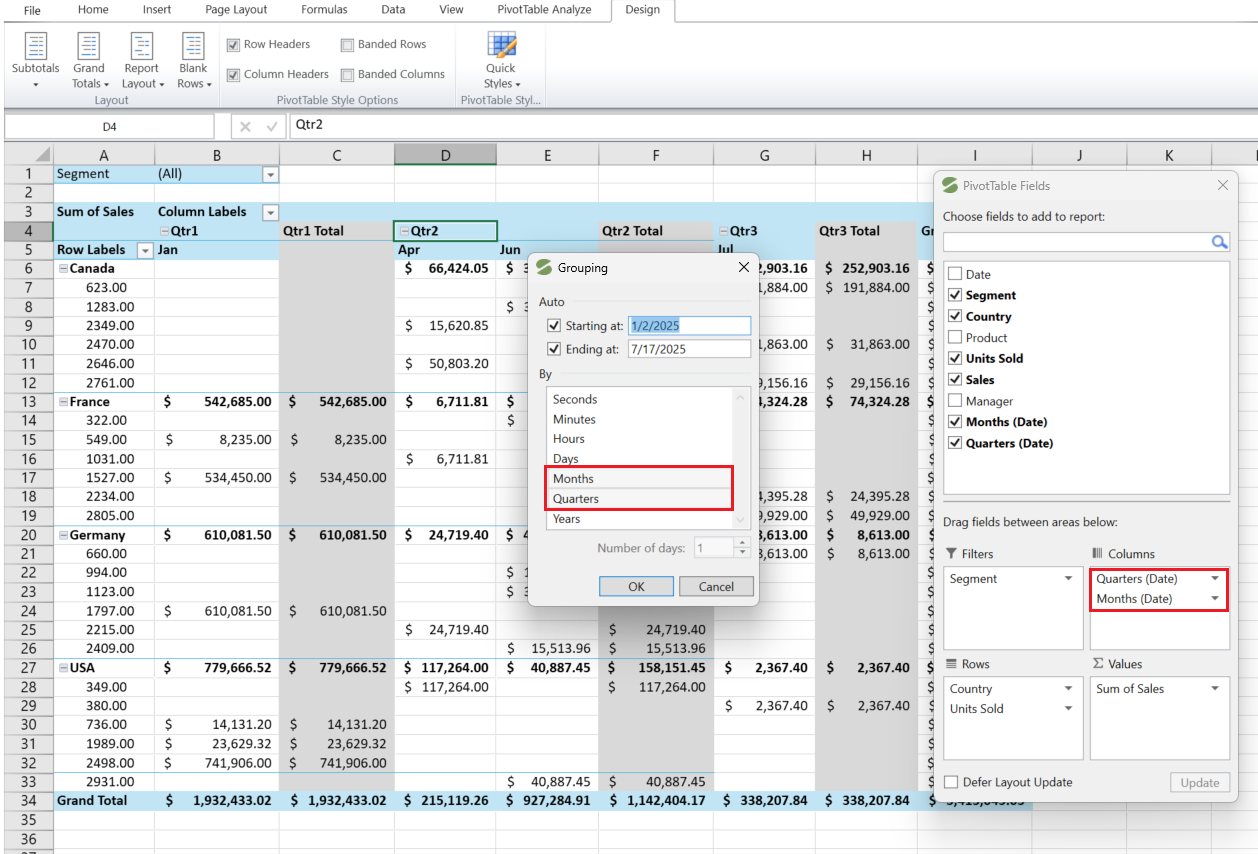Image resolution: width=1258 pixels, height=854 pixels.
Task: Open the Grand Totals menu
Action: [x=89, y=61]
